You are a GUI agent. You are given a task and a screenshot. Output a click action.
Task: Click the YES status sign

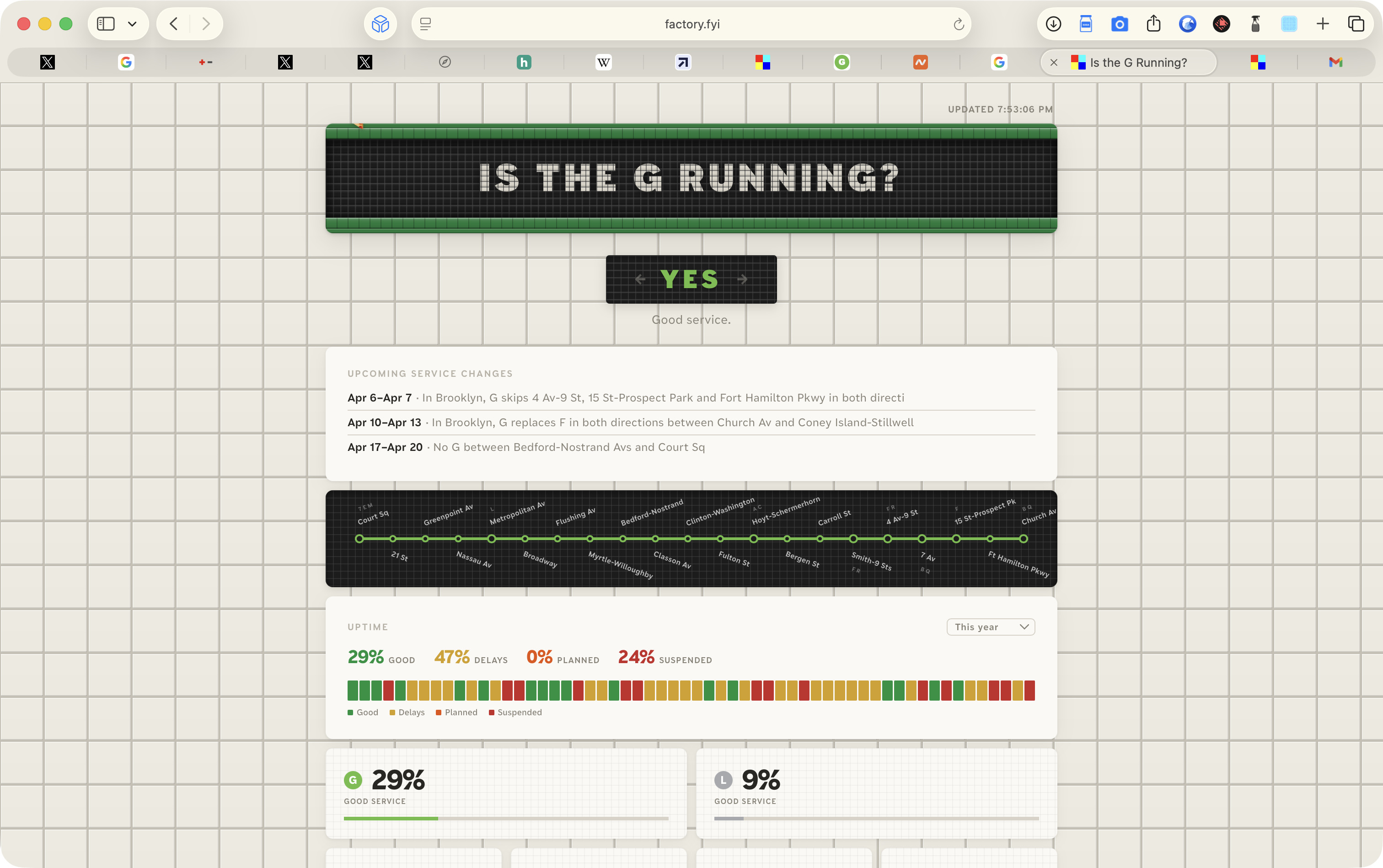click(691, 279)
